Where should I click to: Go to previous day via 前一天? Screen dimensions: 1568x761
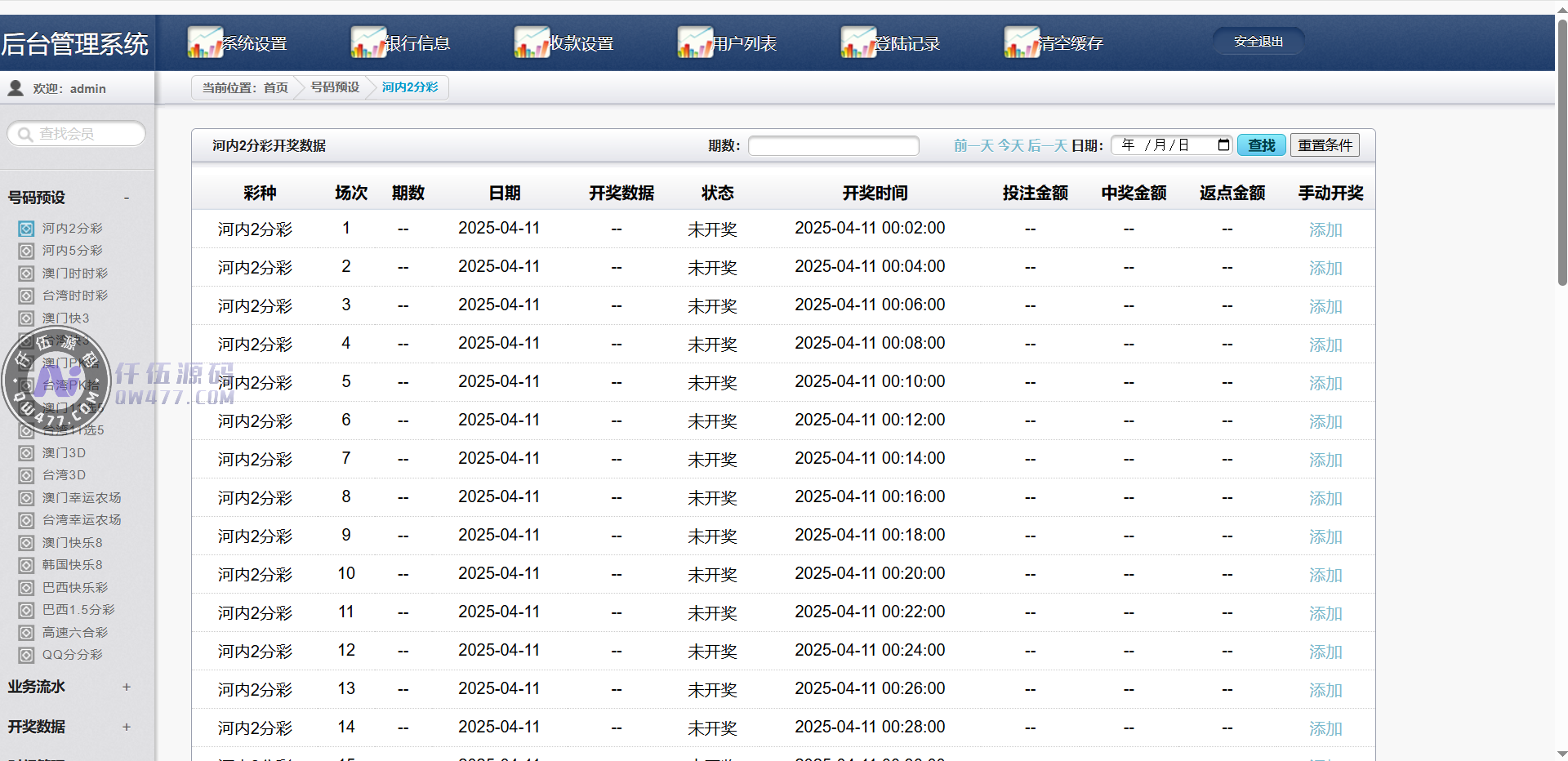point(973,145)
